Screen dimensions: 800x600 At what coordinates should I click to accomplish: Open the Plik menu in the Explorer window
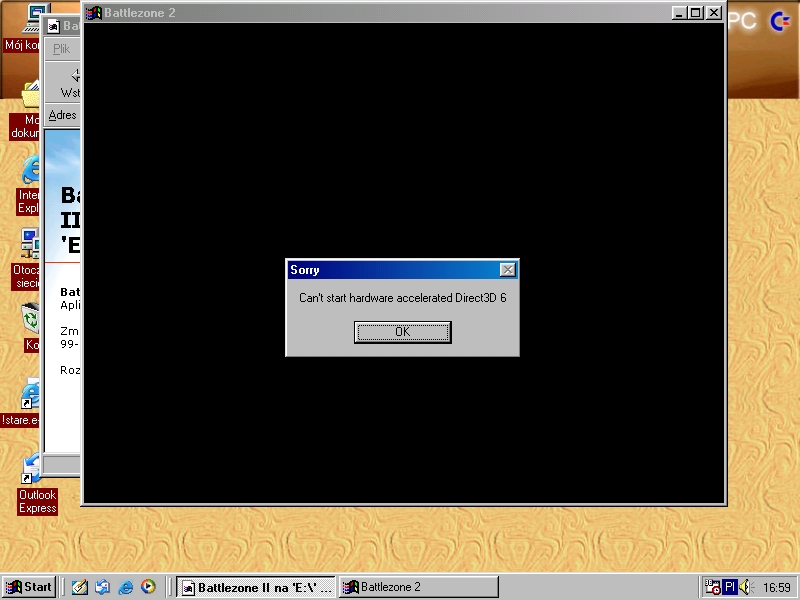tap(61, 49)
